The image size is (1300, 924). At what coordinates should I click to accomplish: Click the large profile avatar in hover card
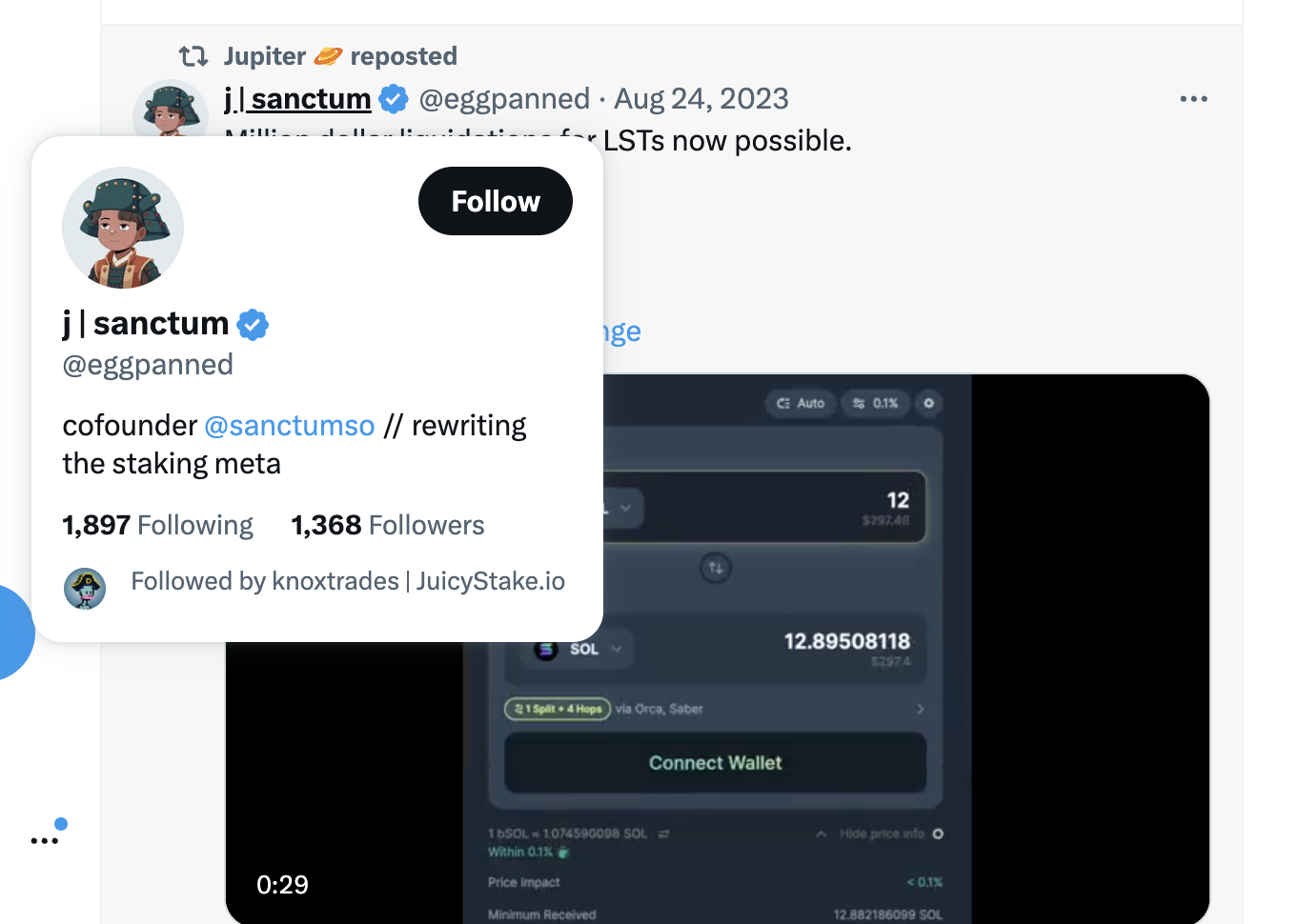tap(123, 228)
